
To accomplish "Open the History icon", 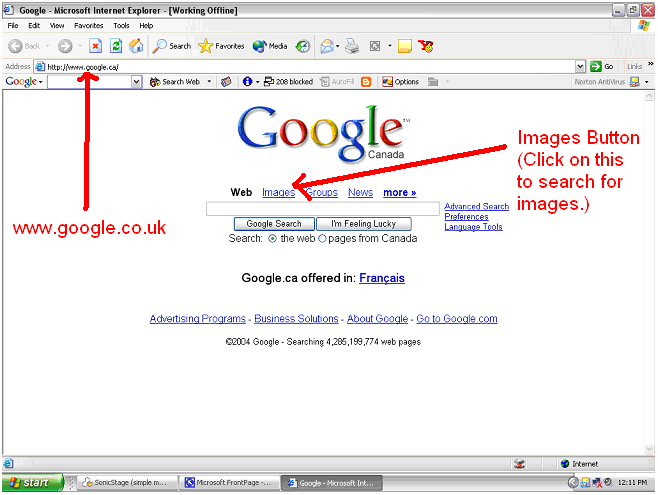I will pyautogui.click(x=303, y=46).
